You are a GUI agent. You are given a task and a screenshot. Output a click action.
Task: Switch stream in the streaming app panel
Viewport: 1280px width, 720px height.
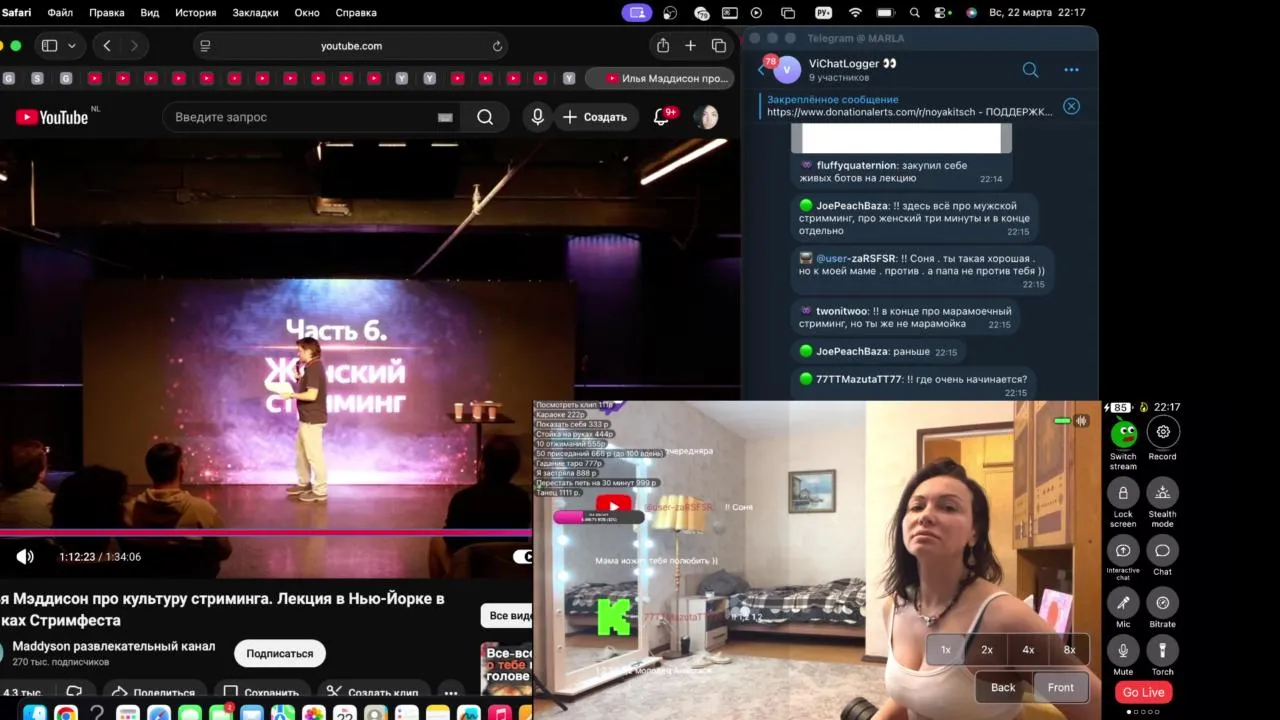pyautogui.click(x=1123, y=434)
